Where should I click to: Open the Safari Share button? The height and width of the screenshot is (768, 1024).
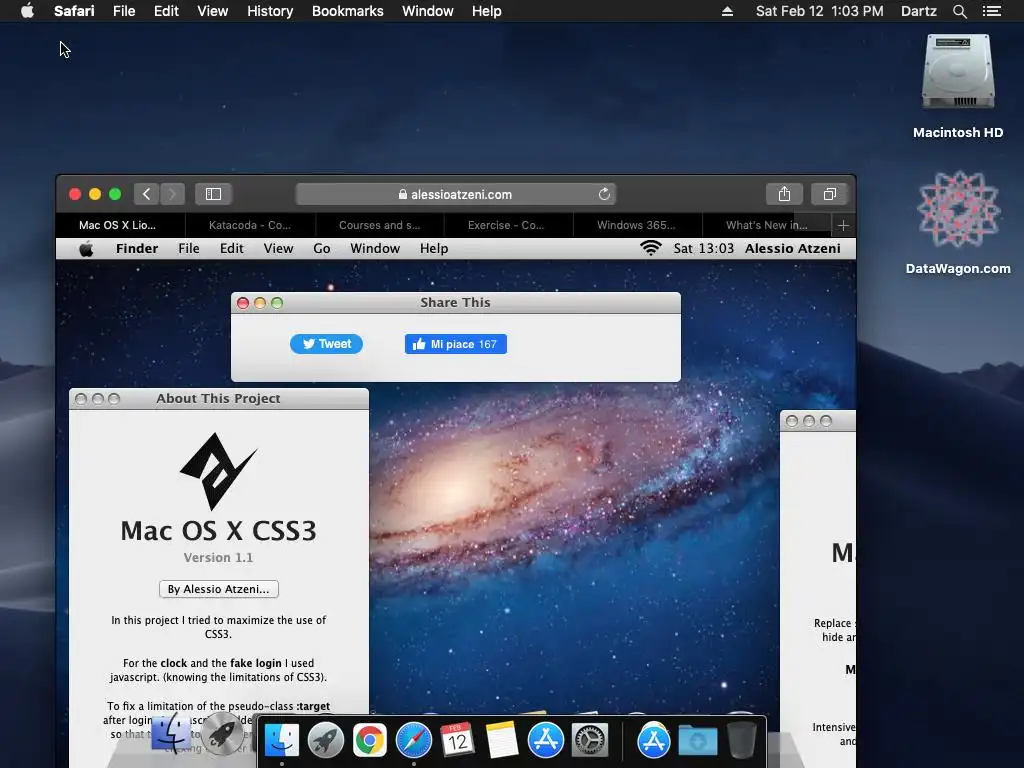pyautogui.click(x=784, y=194)
